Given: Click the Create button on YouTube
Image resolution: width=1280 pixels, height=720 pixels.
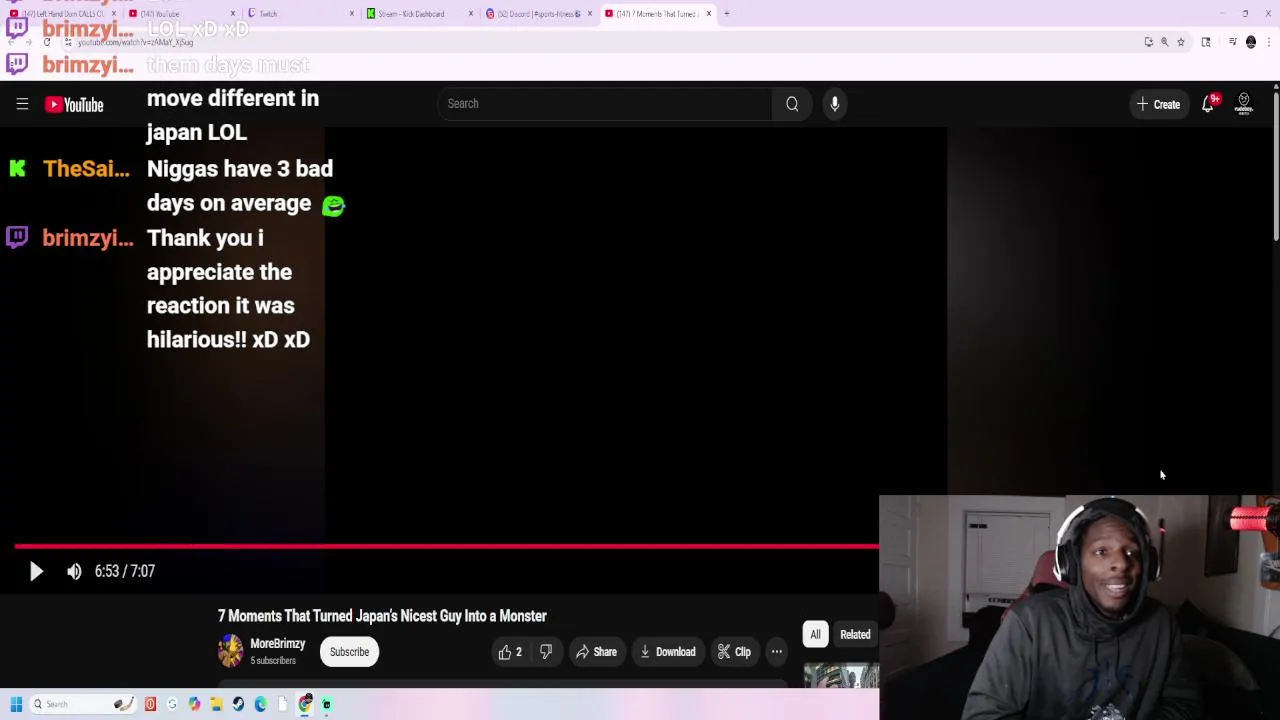Looking at the screenshot, I should point(1159,104).
